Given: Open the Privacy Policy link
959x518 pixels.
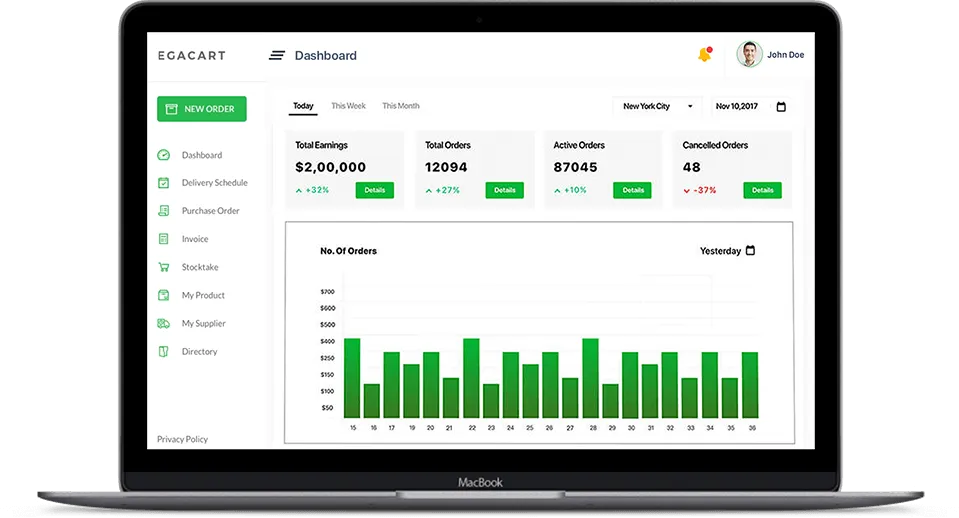Looking at the screenshot, I should click(x=182, y=439).
